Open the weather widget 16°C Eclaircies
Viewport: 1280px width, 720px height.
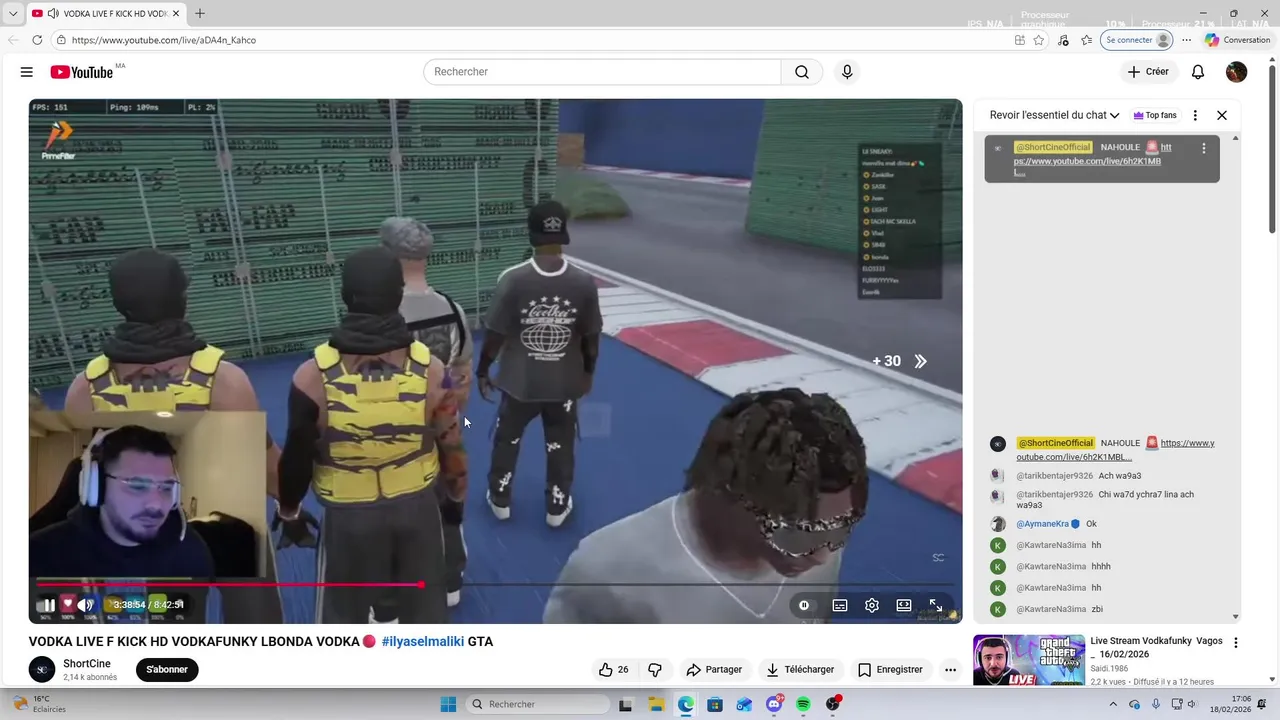(x=39, y=704)
